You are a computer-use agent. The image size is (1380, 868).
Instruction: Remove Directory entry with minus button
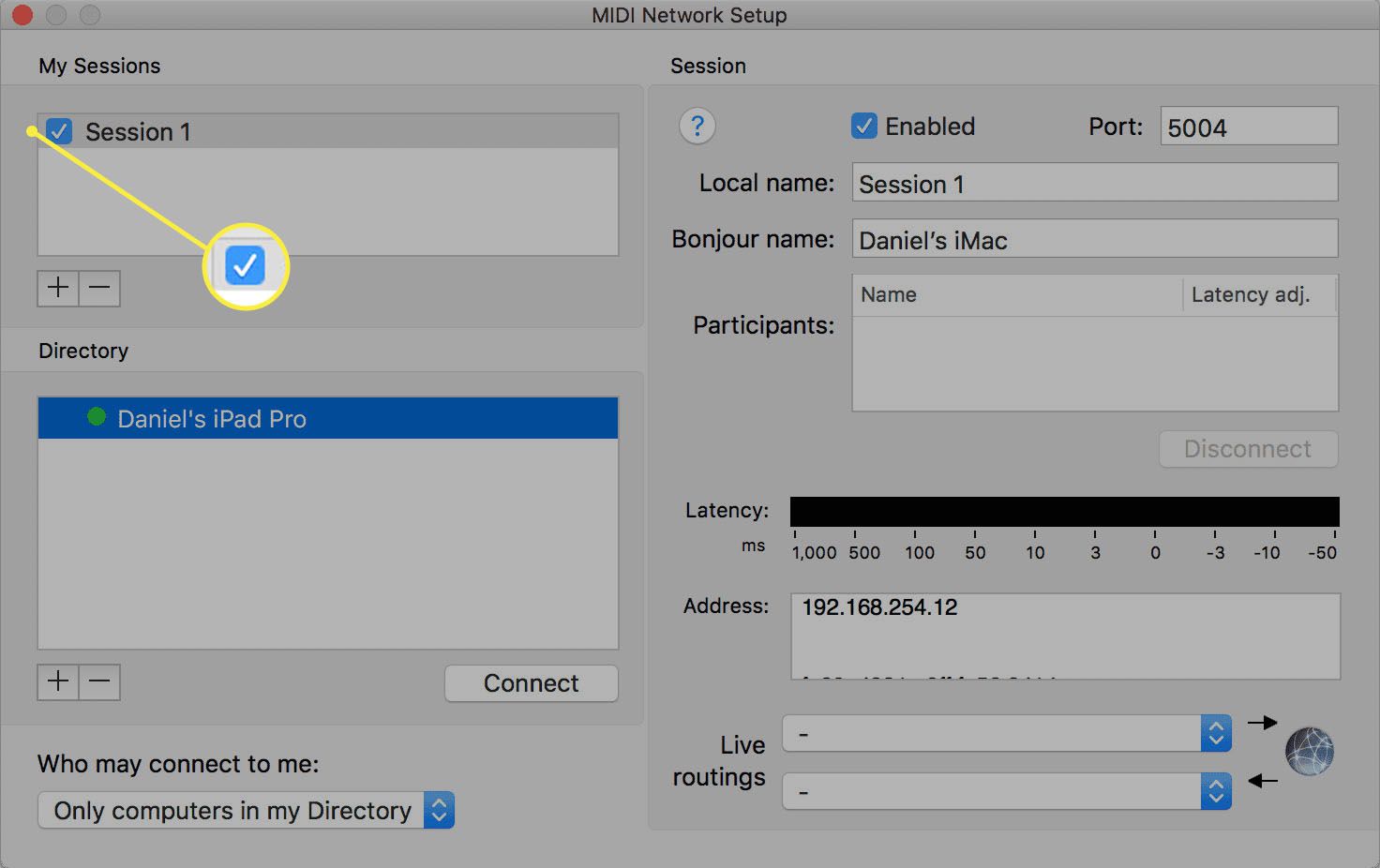(x=99, y=681)
